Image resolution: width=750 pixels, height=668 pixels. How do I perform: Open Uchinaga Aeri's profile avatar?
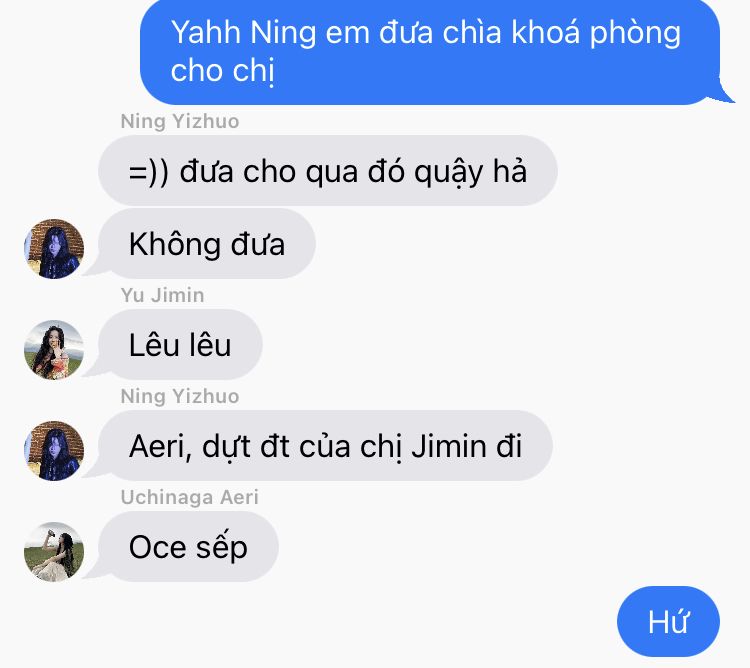[x=54, y=551]
